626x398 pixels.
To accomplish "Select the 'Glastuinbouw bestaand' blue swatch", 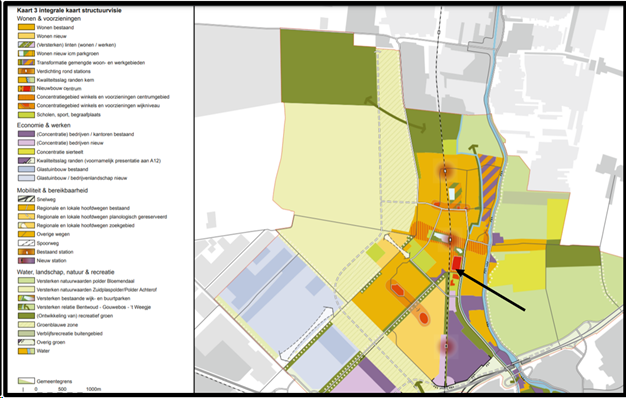I will tap(26, 170).
